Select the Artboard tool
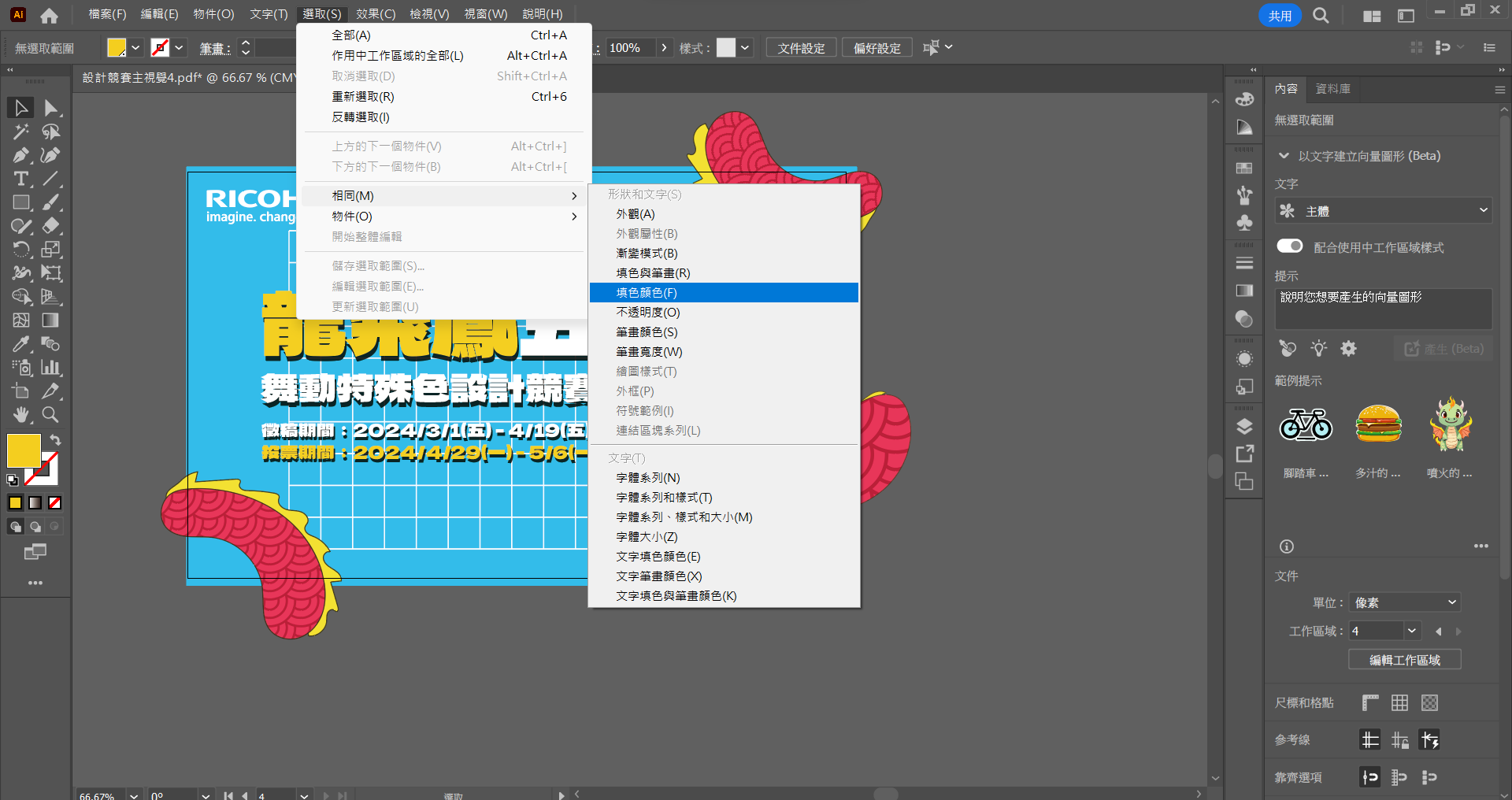The width and height of the screenshot is (1512, 800). coord(21,391)
